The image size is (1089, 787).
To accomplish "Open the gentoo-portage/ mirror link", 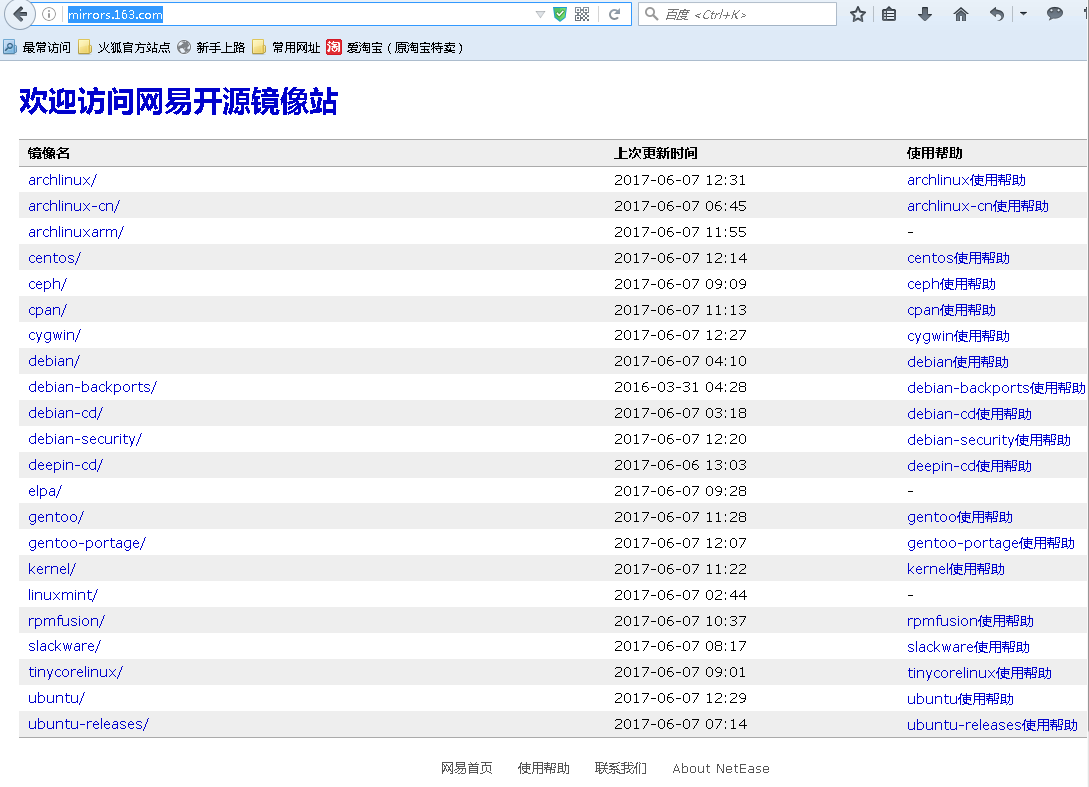I will [87, 543].
